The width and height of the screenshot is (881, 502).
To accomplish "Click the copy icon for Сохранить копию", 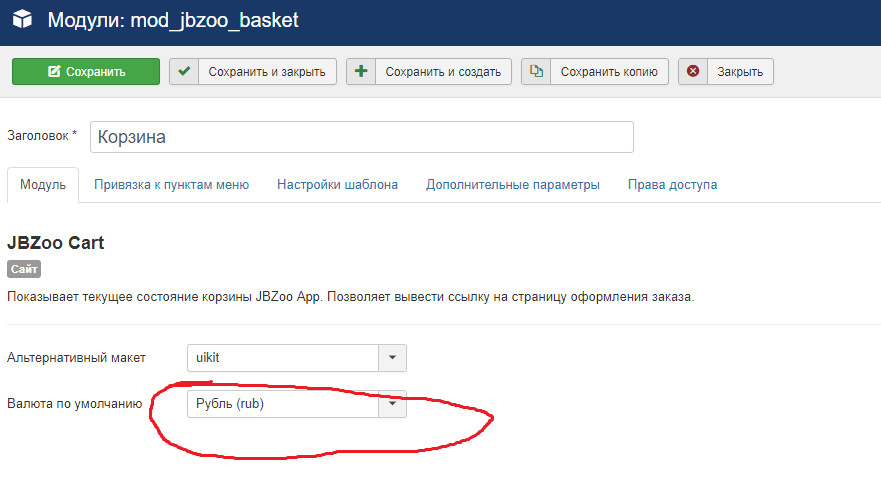I will tap(536, 71).
